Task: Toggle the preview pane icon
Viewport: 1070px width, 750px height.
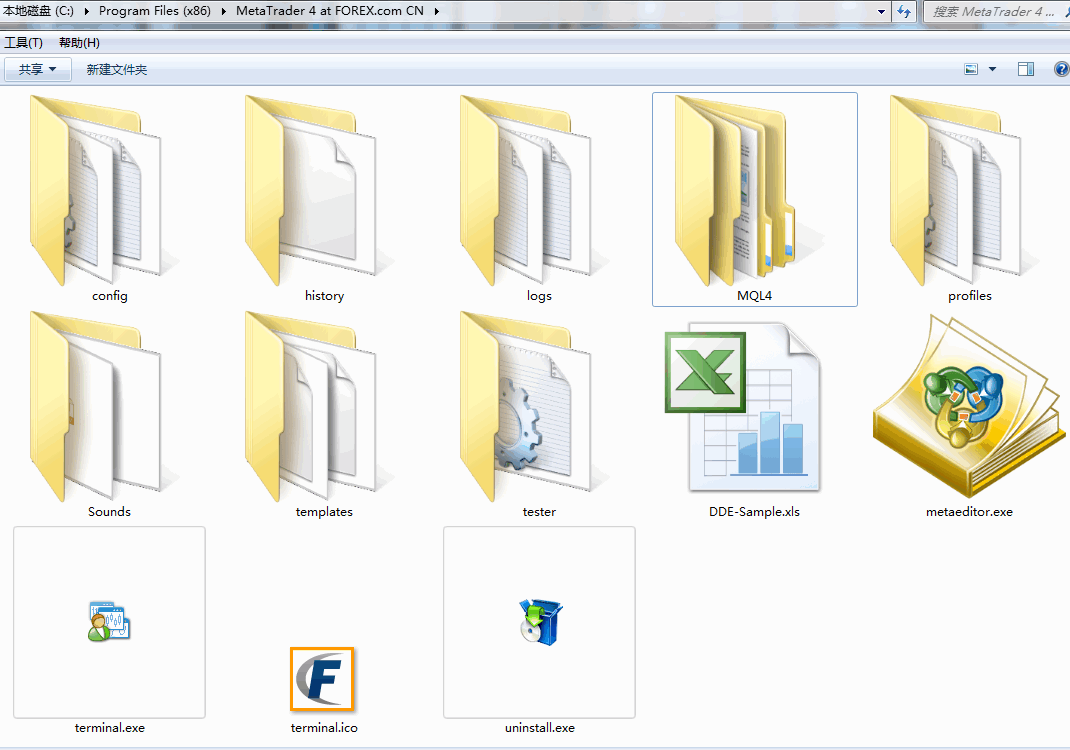Action: pyautogui.click(x=1026, y=69)
